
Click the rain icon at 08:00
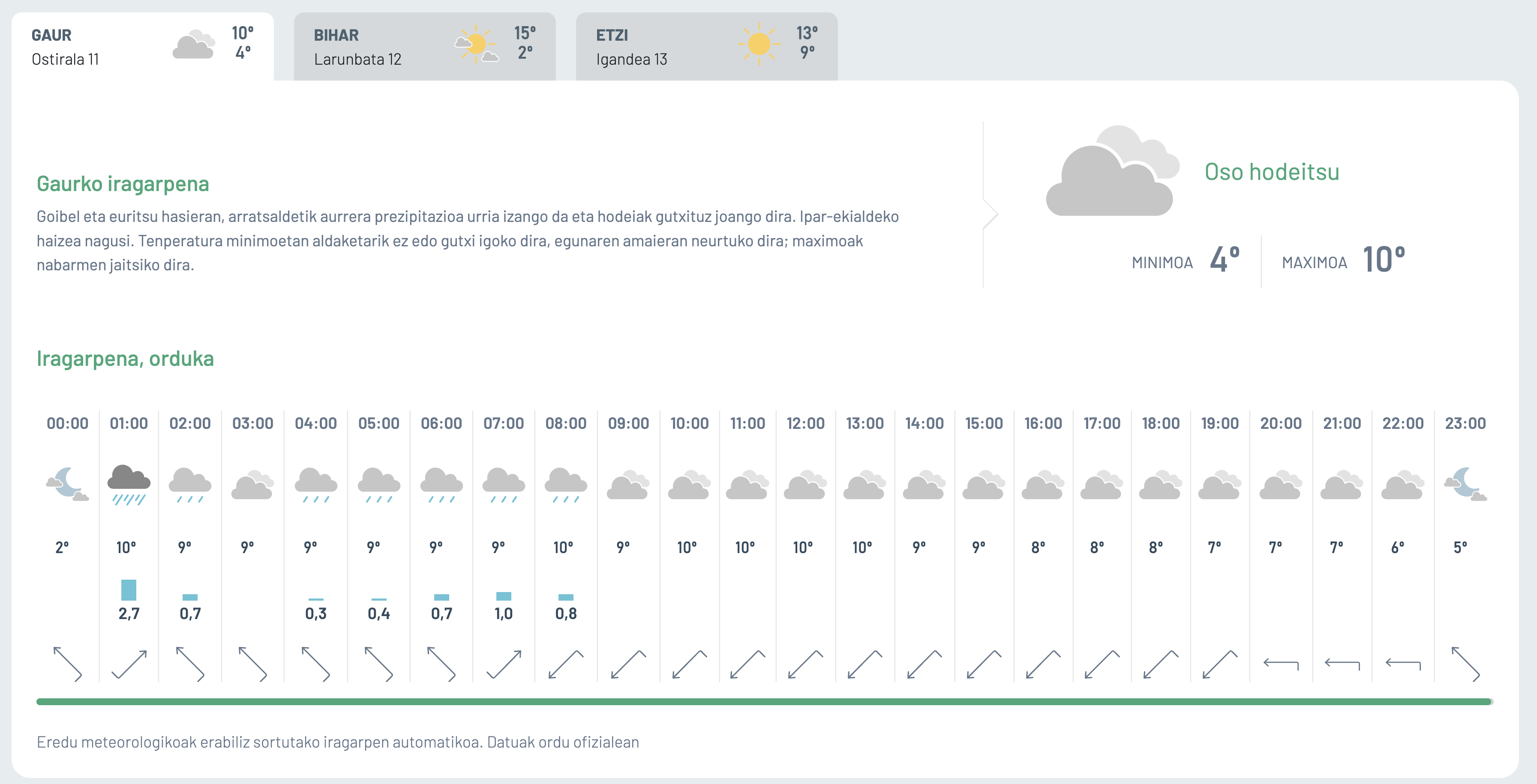566,485
